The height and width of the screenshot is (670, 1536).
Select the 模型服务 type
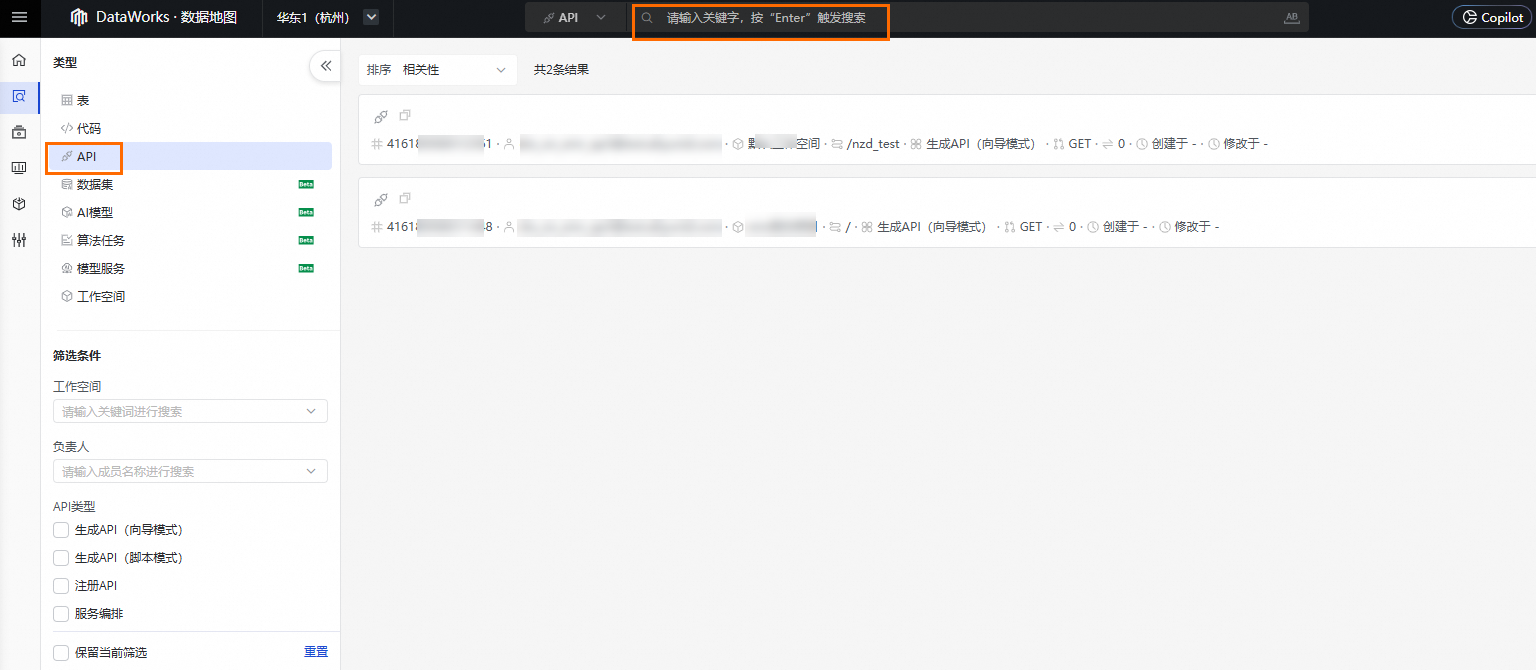coord(190,269)
